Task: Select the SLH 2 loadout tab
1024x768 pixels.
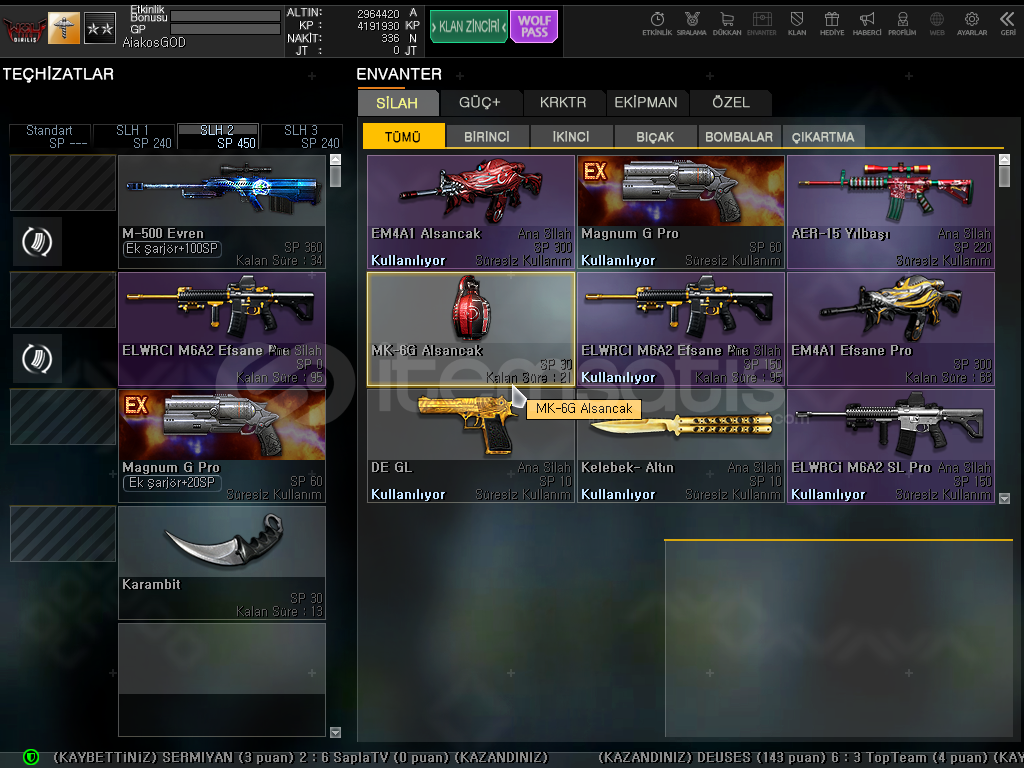Action: [218, 136]
